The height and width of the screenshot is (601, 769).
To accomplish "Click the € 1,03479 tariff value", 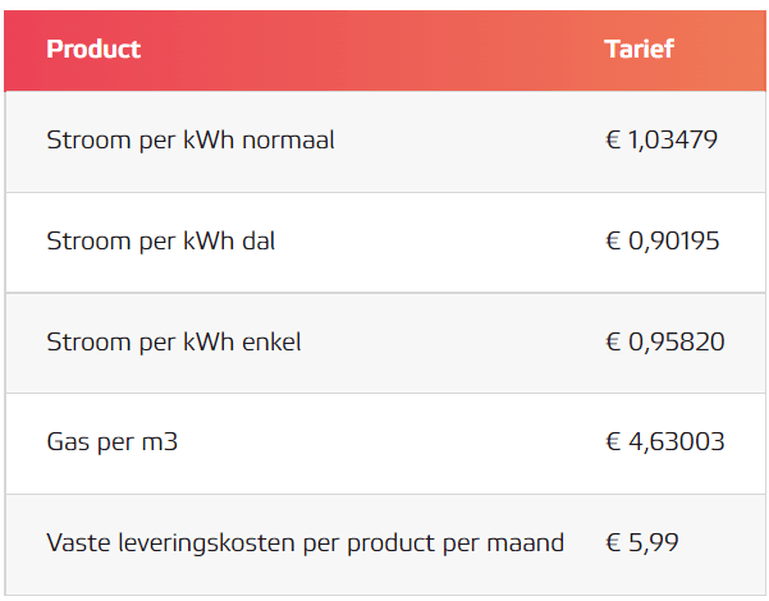I will click(x=662, y=140).
